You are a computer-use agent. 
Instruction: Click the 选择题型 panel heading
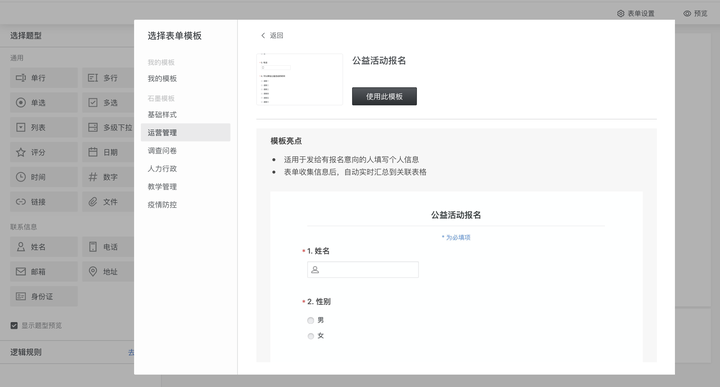[26, 35]
